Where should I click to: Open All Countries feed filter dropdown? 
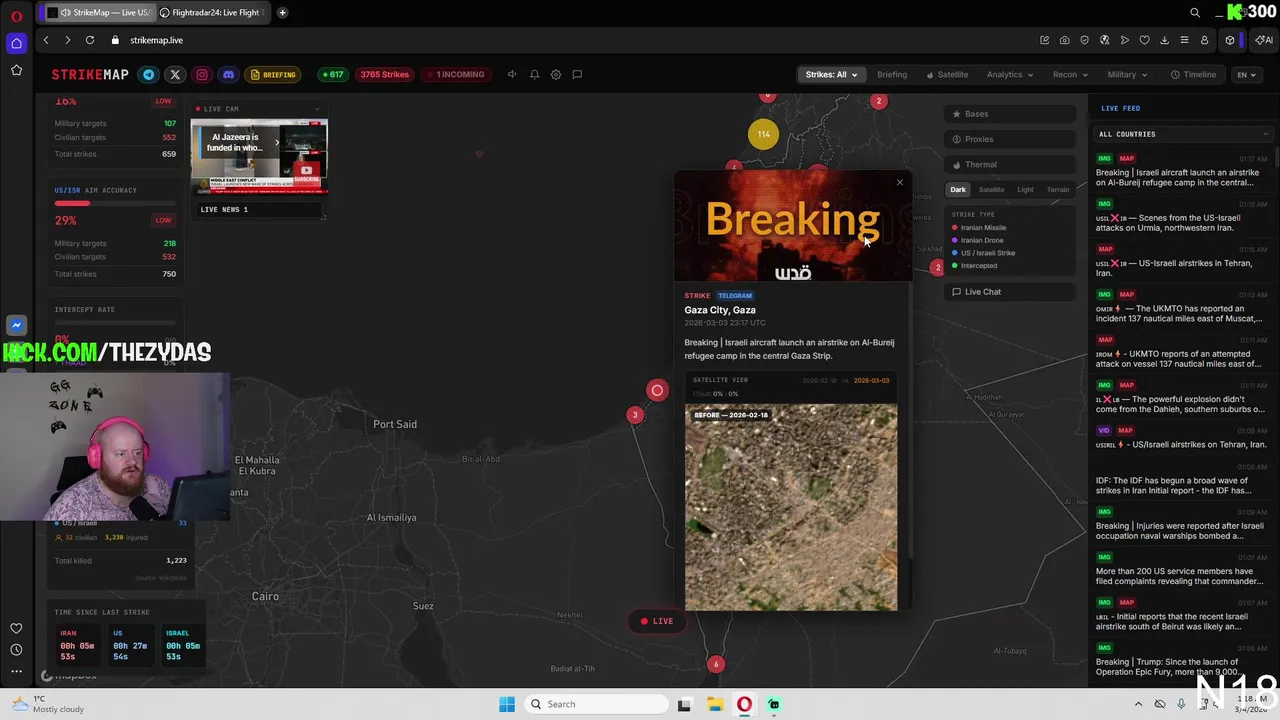tap(1182, 134)
